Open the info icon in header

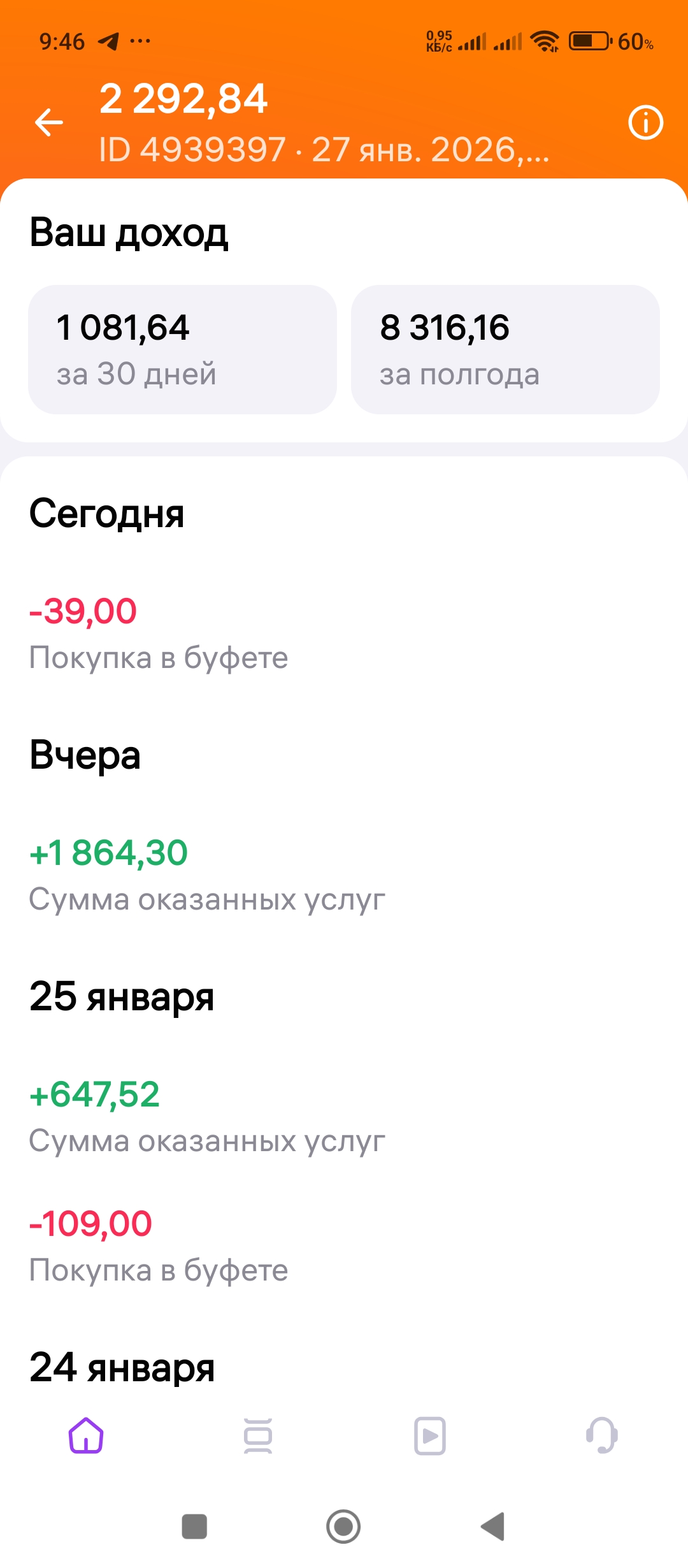pyautogui.click(x=645, y=122)
